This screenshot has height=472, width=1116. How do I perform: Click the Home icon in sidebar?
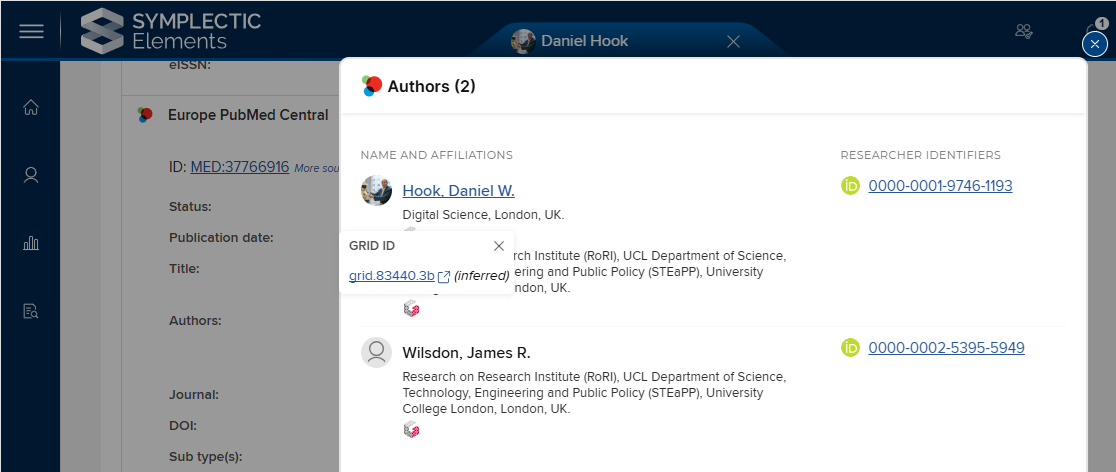coord(31,107)
